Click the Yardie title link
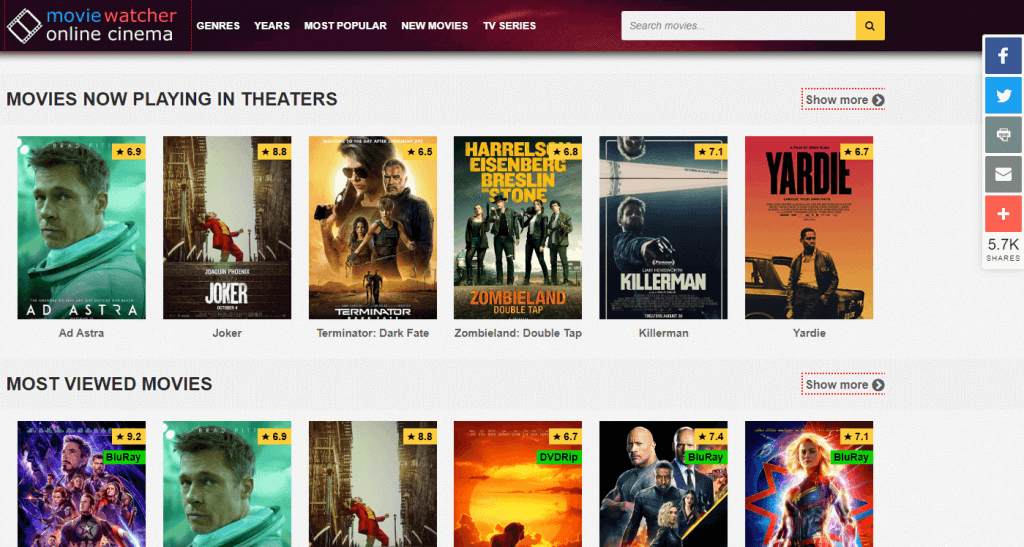The image size is (1024, 547). click(809, 333)
